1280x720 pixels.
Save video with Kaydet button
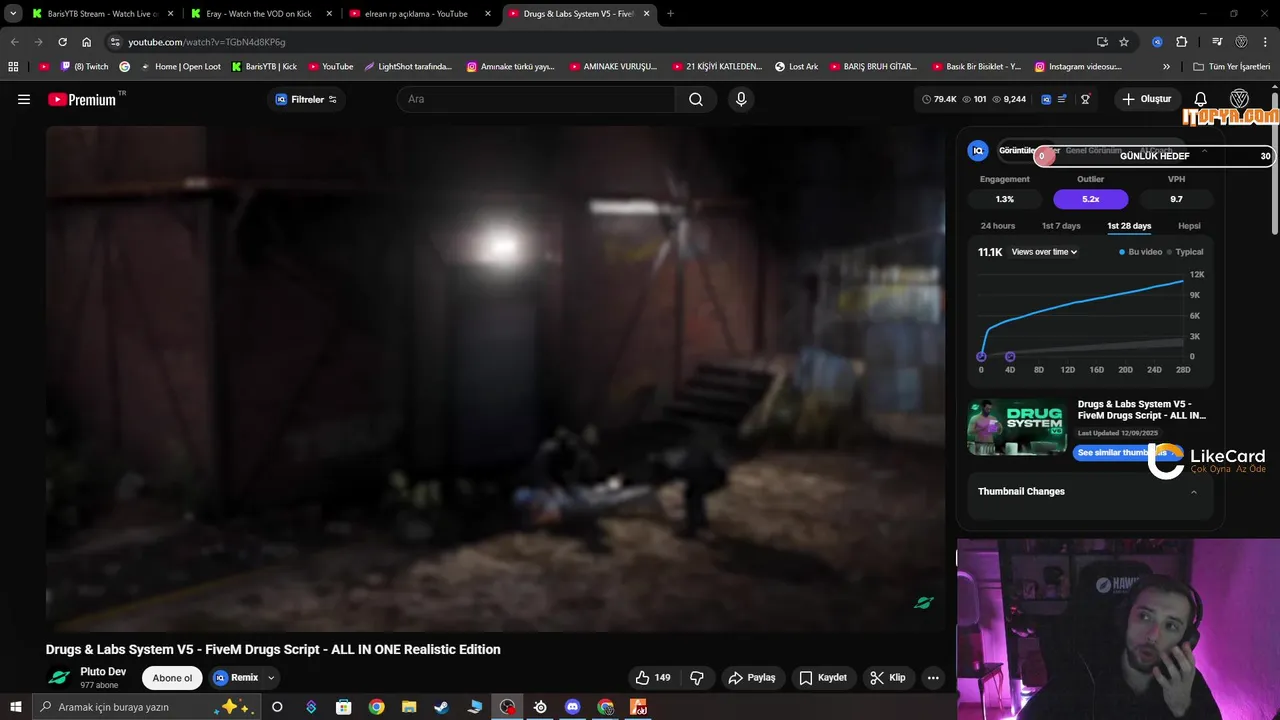[823, 677]
